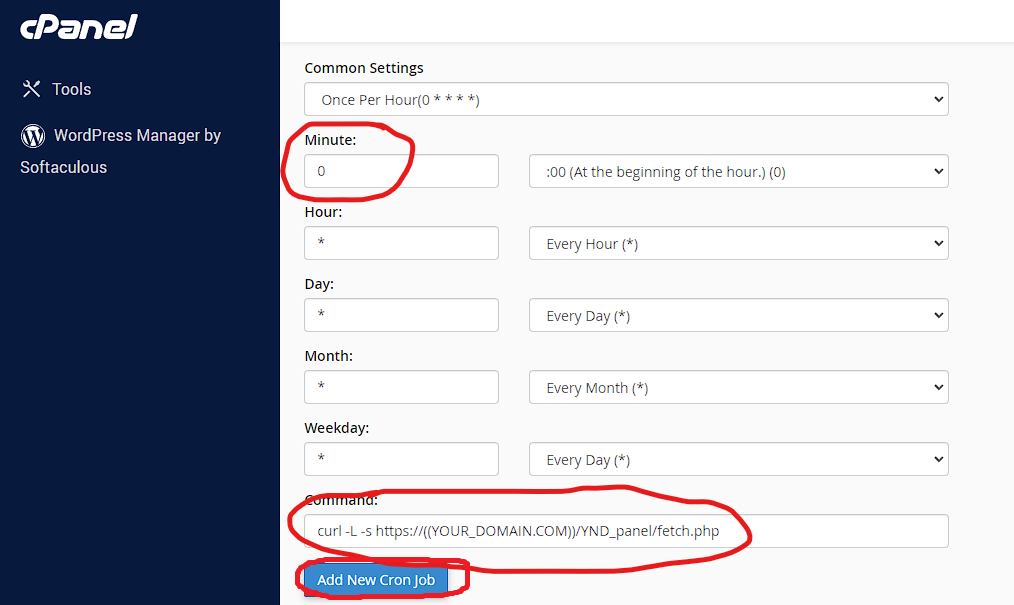Image resolution: width=1014 pixels, height=605 pixels.
Task: Click into the Month input field
Action: [402, 387]
